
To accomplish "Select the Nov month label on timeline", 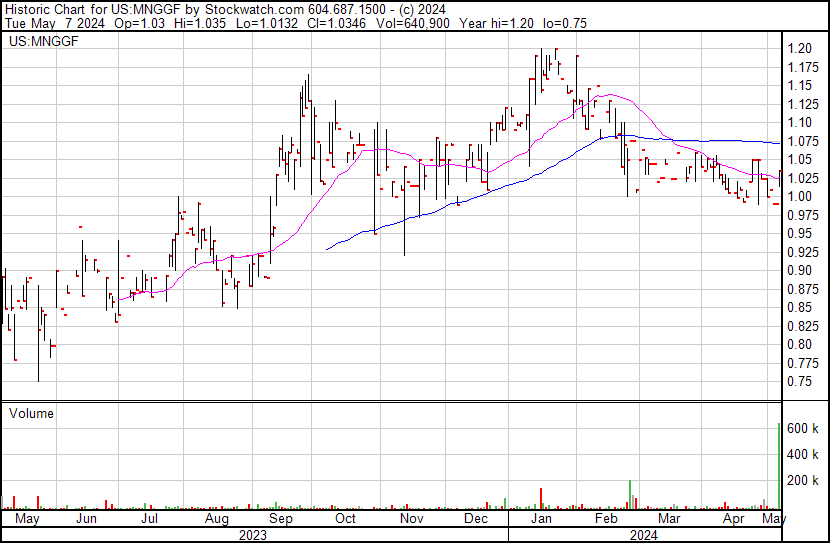I will click(411, 519).
